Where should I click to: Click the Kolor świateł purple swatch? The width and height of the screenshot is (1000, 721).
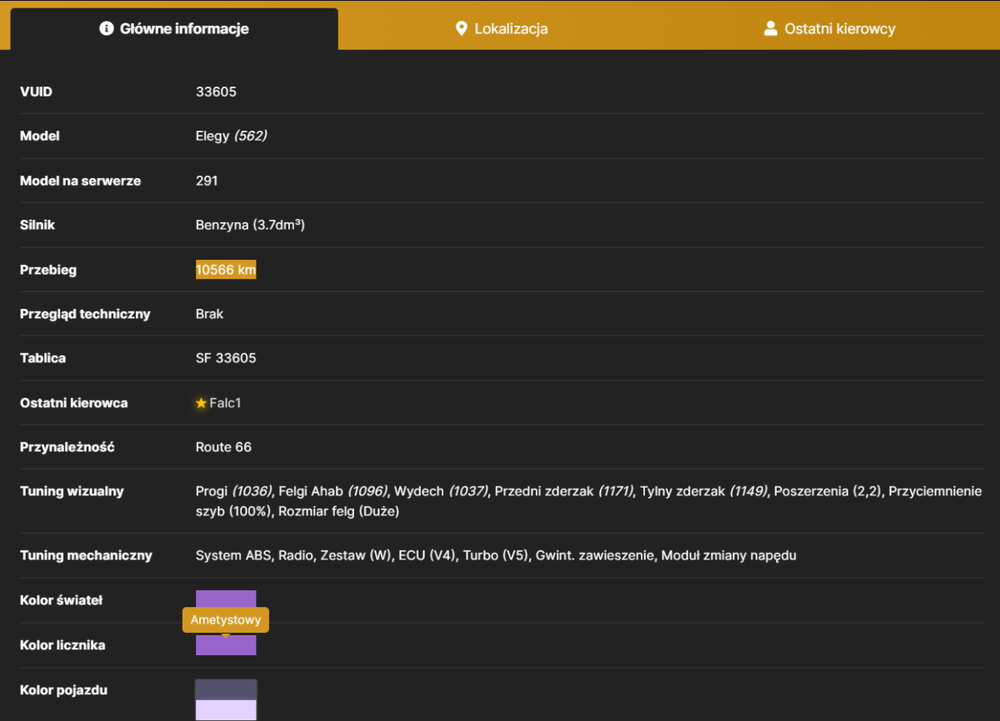point(226,599)
